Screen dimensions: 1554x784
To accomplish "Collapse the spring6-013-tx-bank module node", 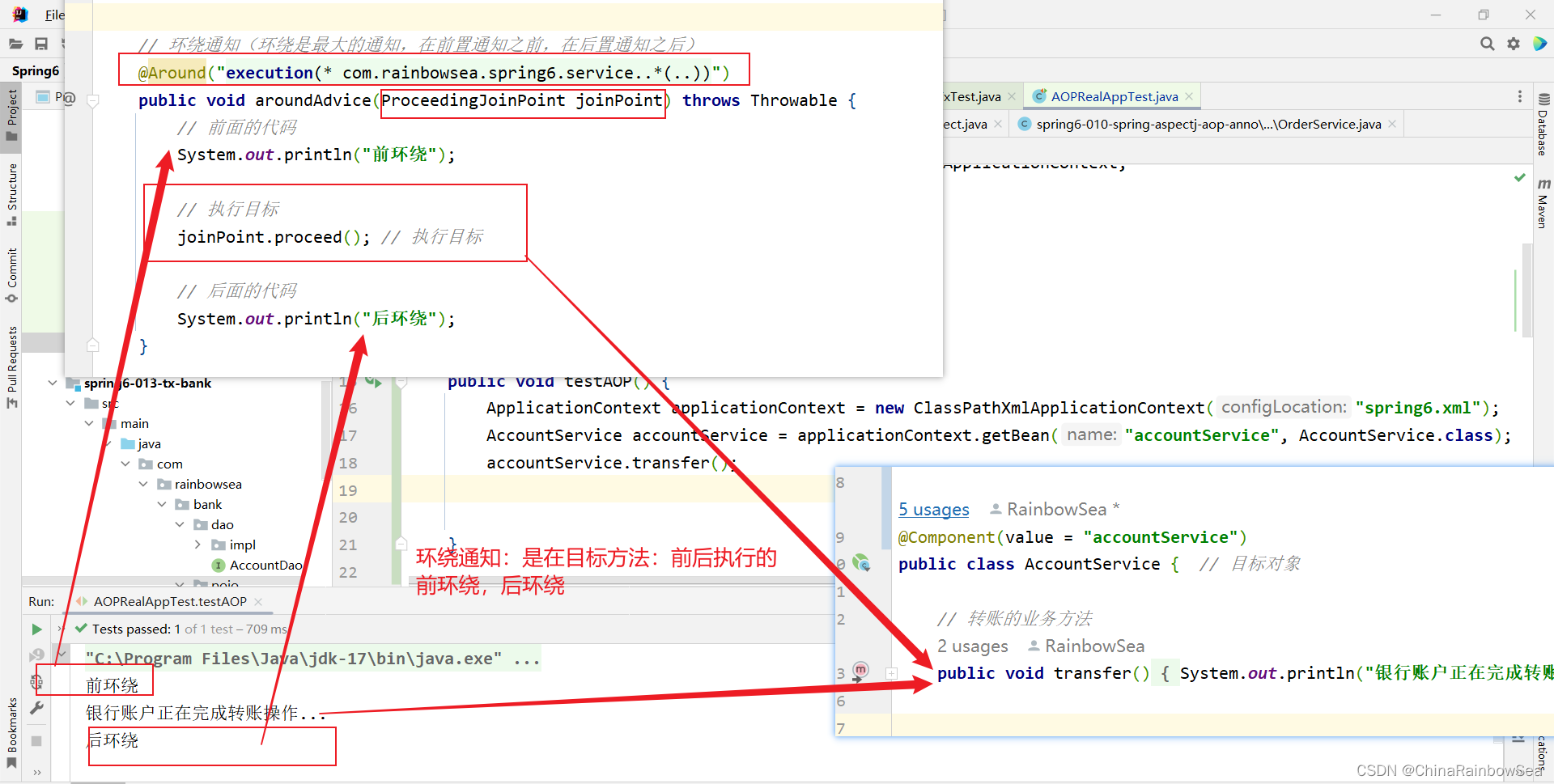I will pyautogui.click(x=53, y=383).
